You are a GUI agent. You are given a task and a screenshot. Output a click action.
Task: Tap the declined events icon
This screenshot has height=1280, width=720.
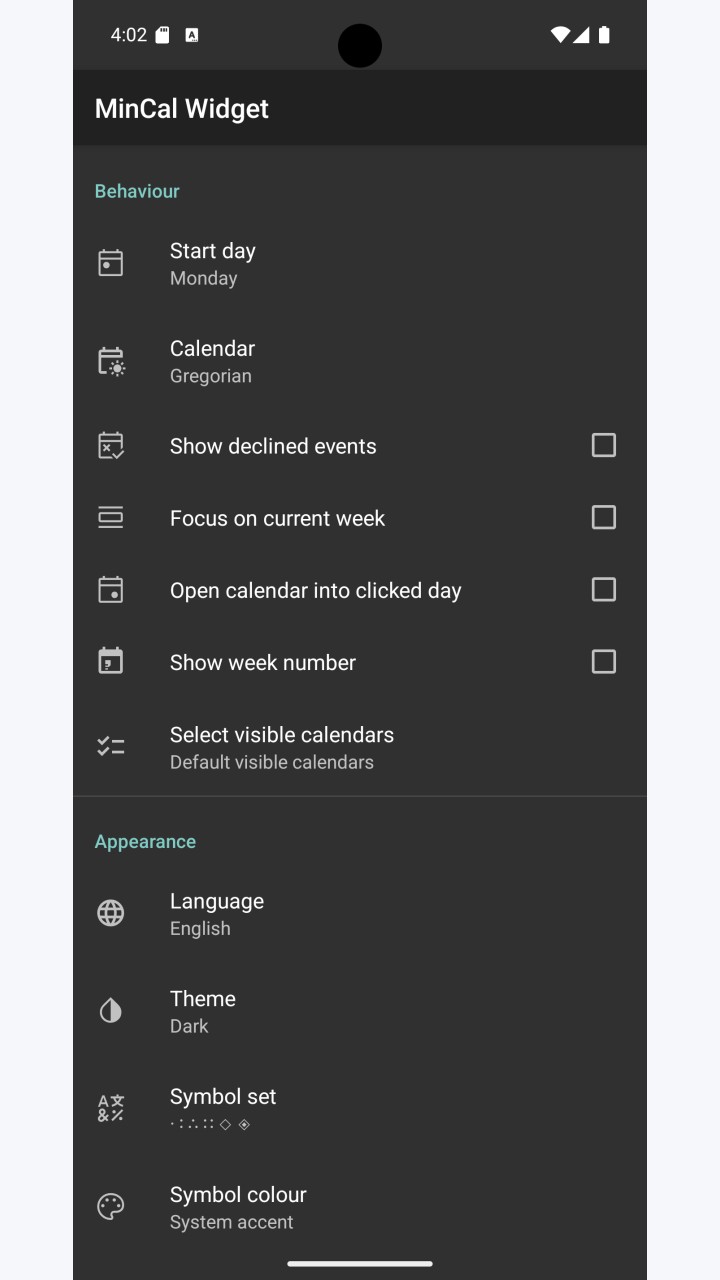pos(111,446)
